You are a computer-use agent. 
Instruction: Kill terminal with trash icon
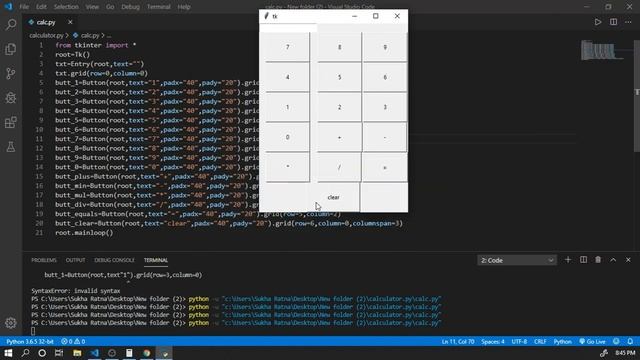tap(598, 260)
